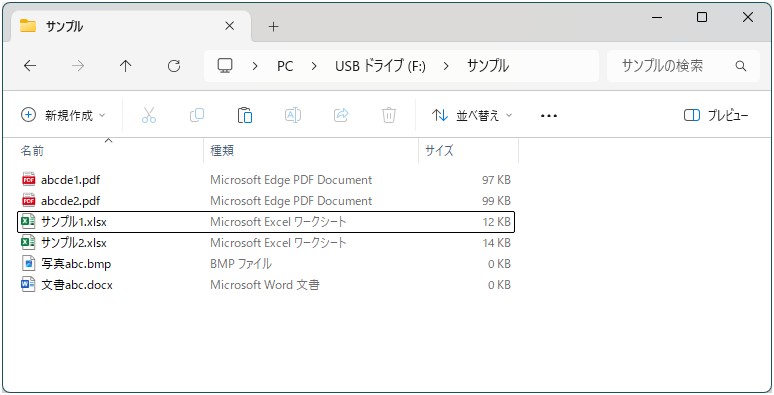Click the Cut scissors icon
This screenshot has height=395, width=774.
coord(149,115)
